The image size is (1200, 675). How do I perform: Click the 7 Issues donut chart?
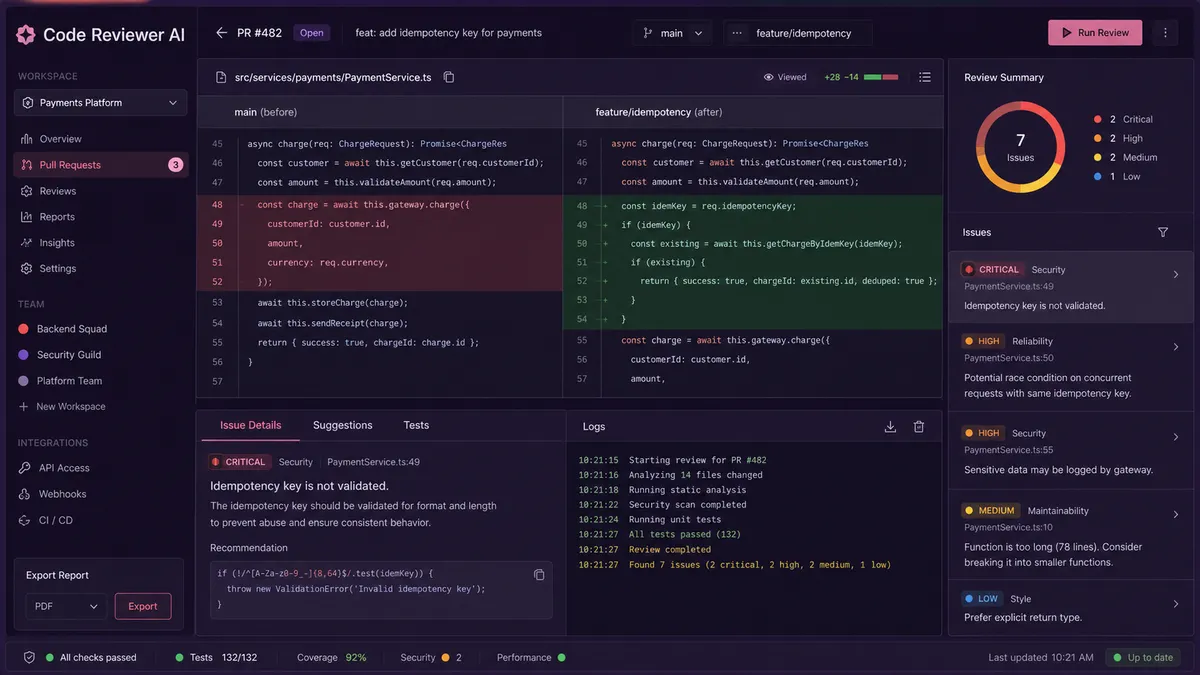click(1020, 147)
